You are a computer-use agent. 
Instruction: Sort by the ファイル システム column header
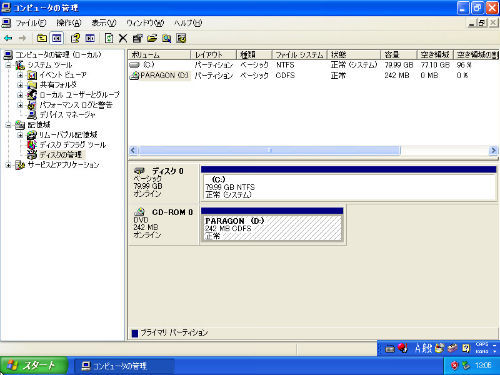(300, 55)
